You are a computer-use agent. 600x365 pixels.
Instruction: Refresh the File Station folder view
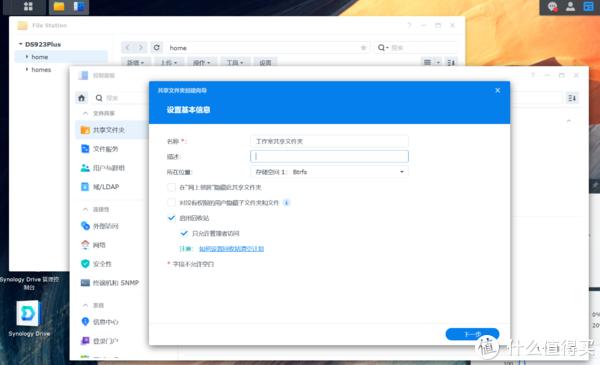coord(157,47)
